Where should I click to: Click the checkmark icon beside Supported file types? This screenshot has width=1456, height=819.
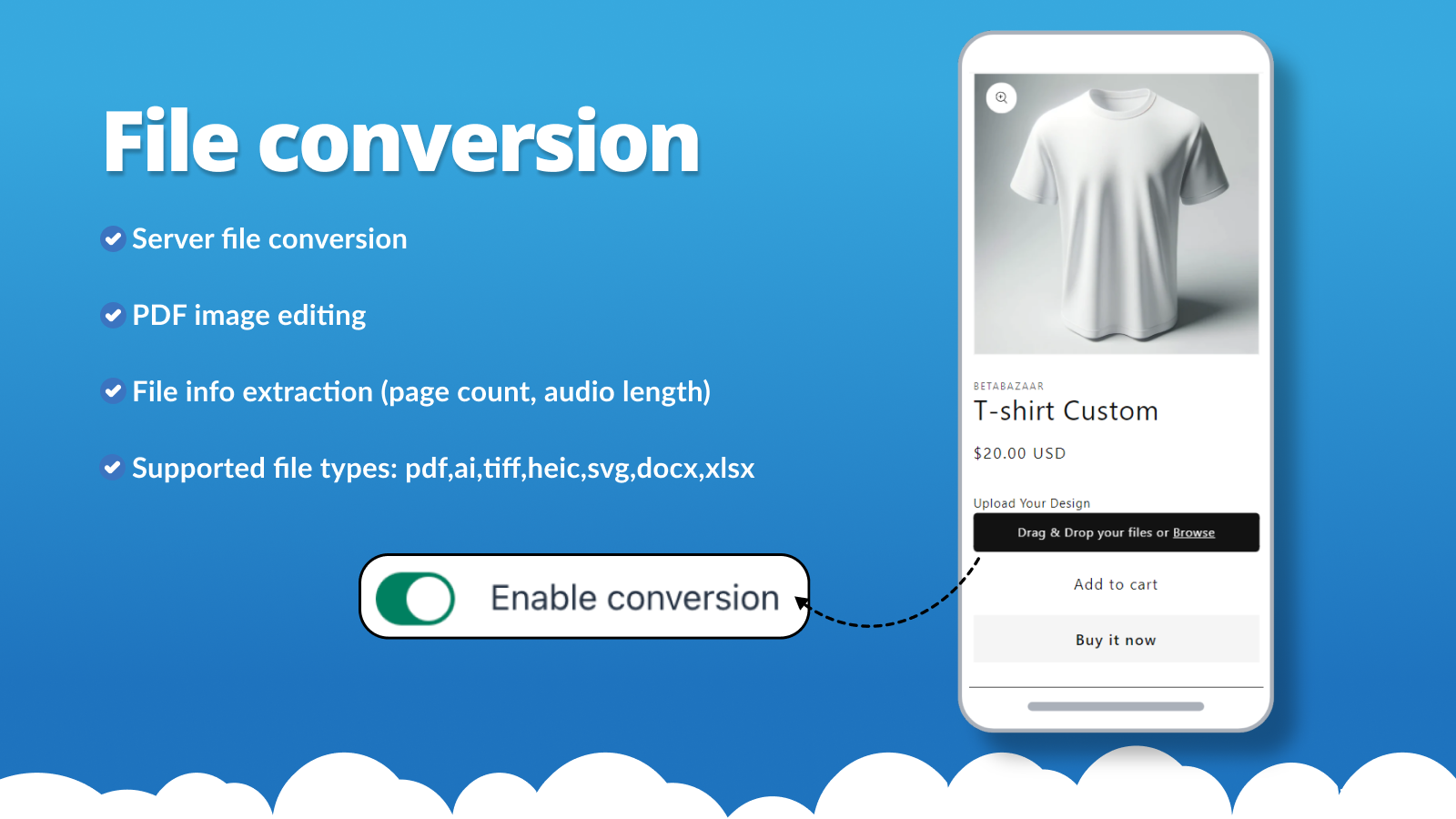tap(113, 468)
